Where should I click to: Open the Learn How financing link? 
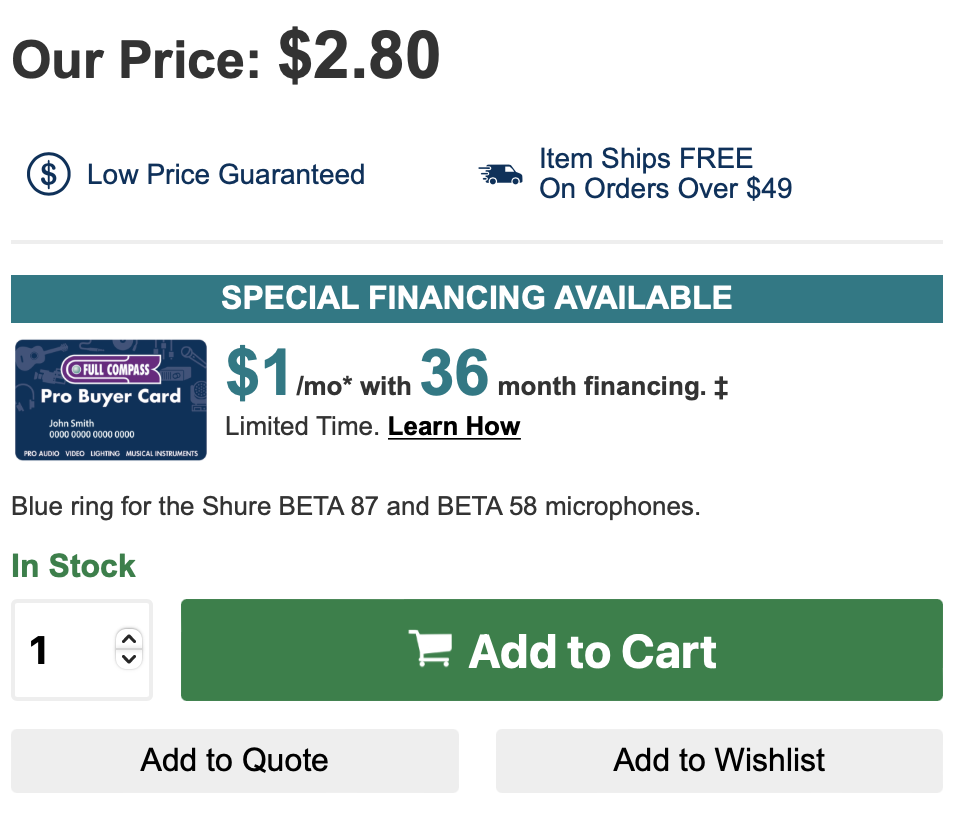coord(454,426)
